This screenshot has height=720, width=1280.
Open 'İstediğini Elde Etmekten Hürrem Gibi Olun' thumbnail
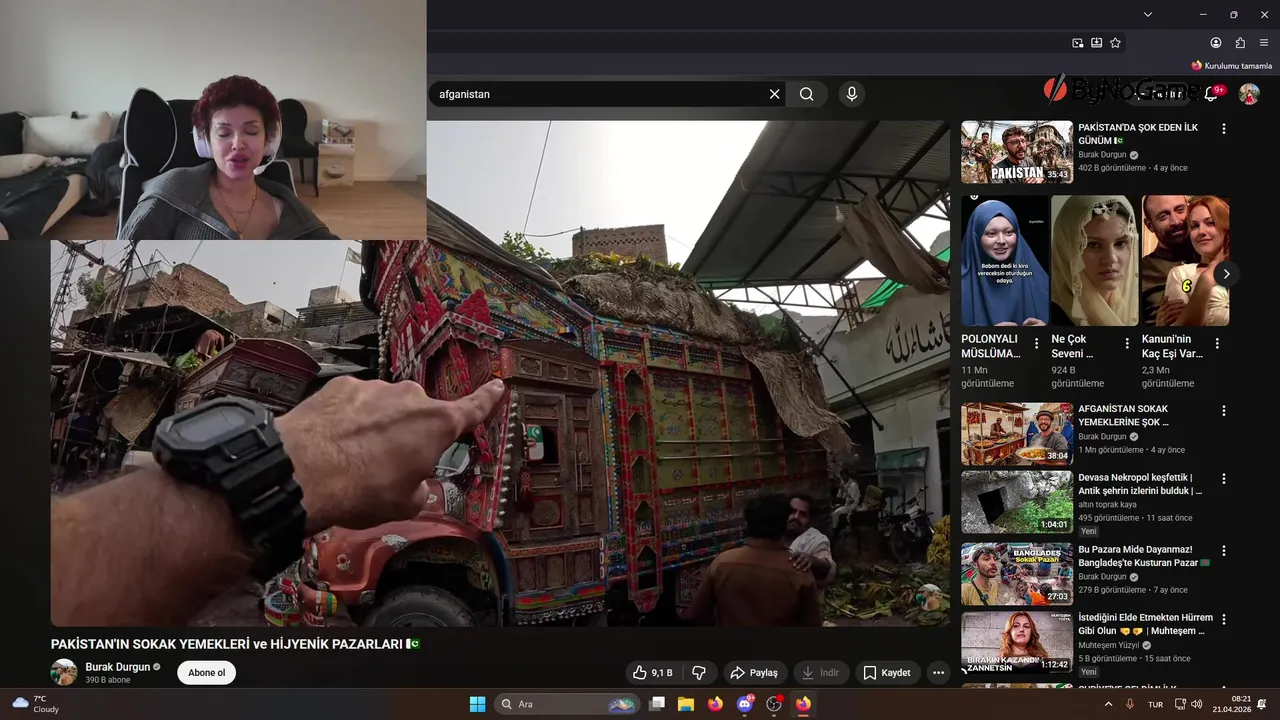(x=1017, y=642)
